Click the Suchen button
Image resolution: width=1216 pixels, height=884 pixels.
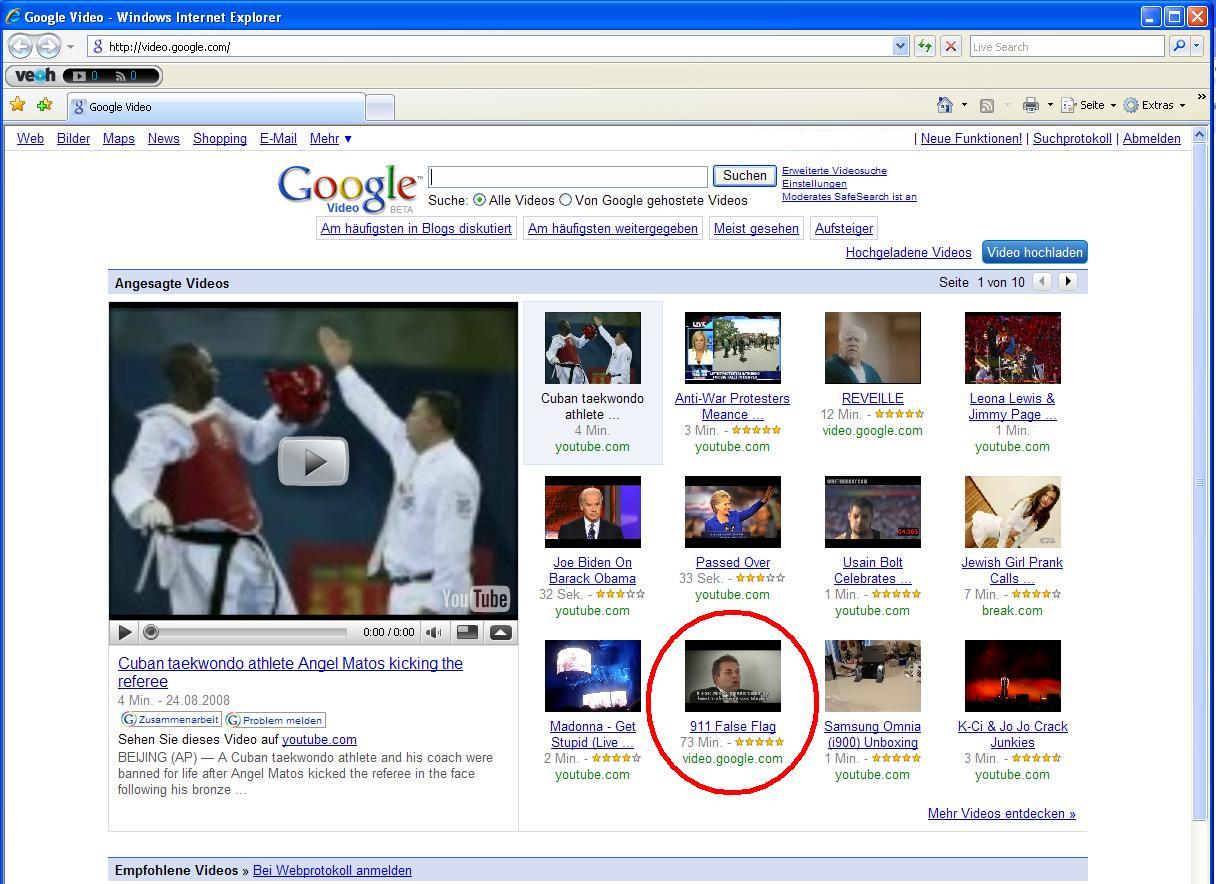pos(744,176)
